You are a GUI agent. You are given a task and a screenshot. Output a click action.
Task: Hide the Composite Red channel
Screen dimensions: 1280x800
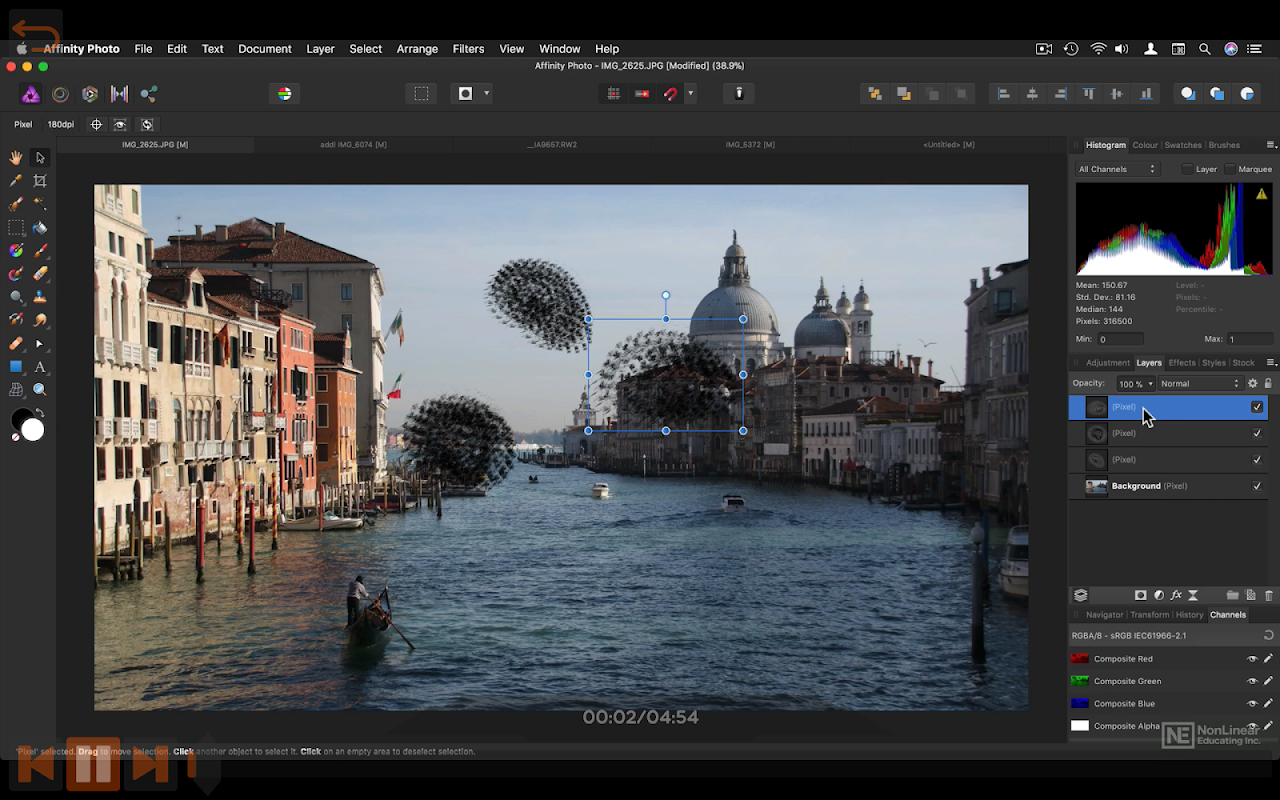pos(1251,659)
